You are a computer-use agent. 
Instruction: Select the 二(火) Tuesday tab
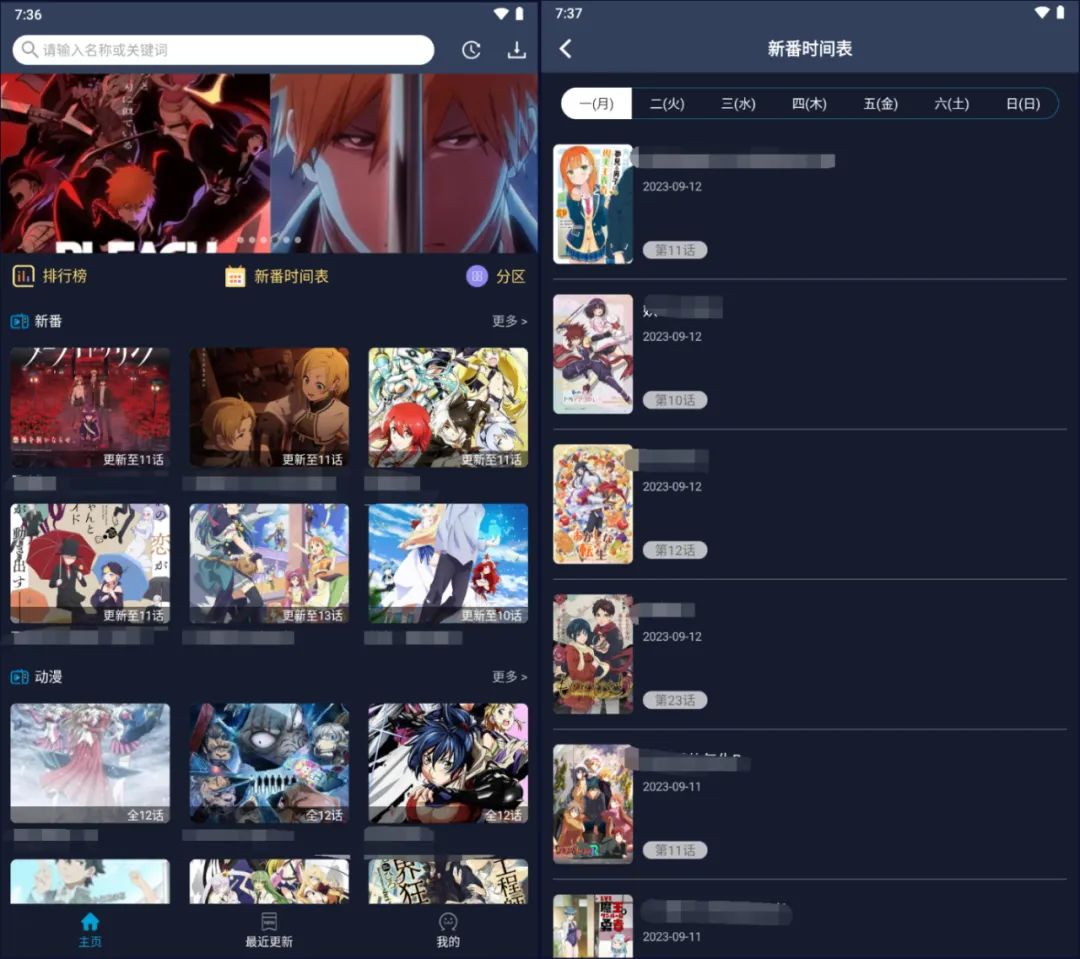[x=667, y=104]
